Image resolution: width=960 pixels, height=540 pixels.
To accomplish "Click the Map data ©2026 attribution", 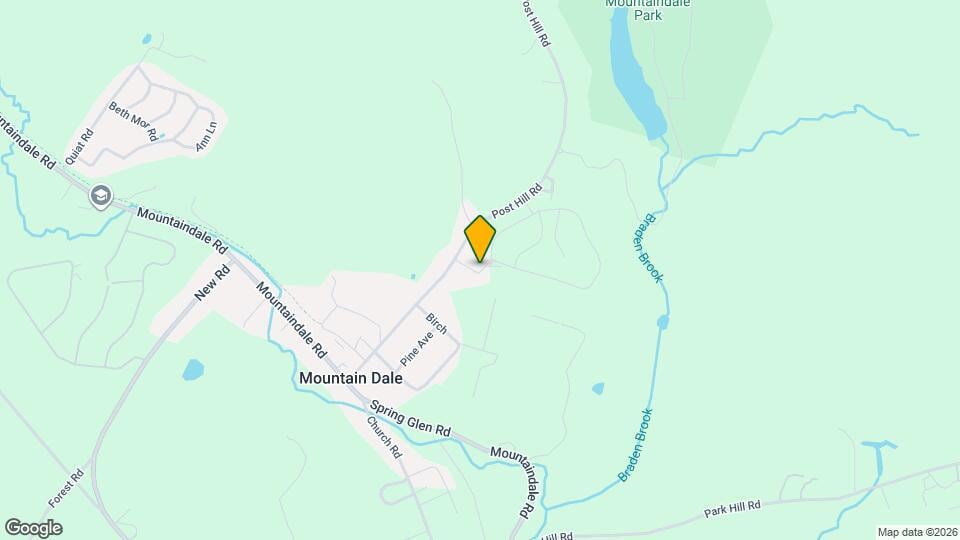I will pyautogui.click(x=918, y=533).
